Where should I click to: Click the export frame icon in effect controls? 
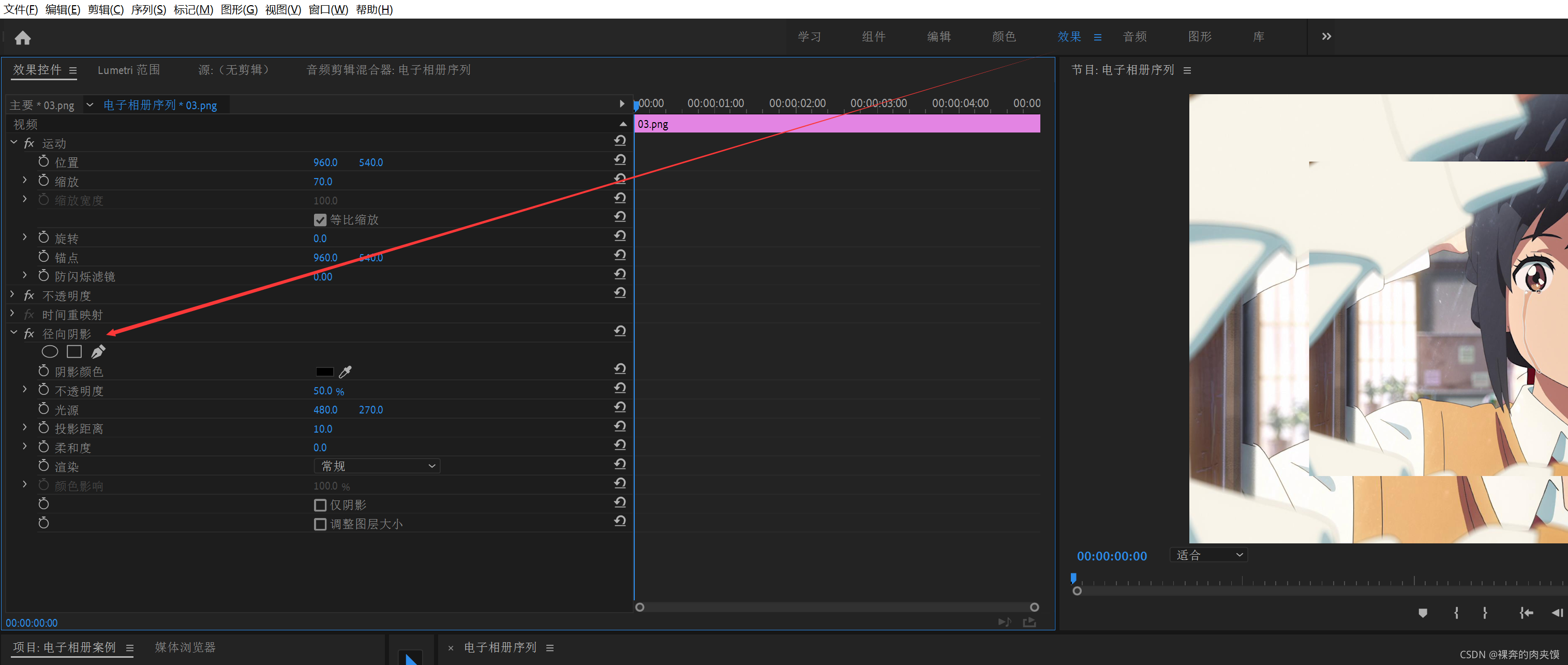coord(1029,622)
